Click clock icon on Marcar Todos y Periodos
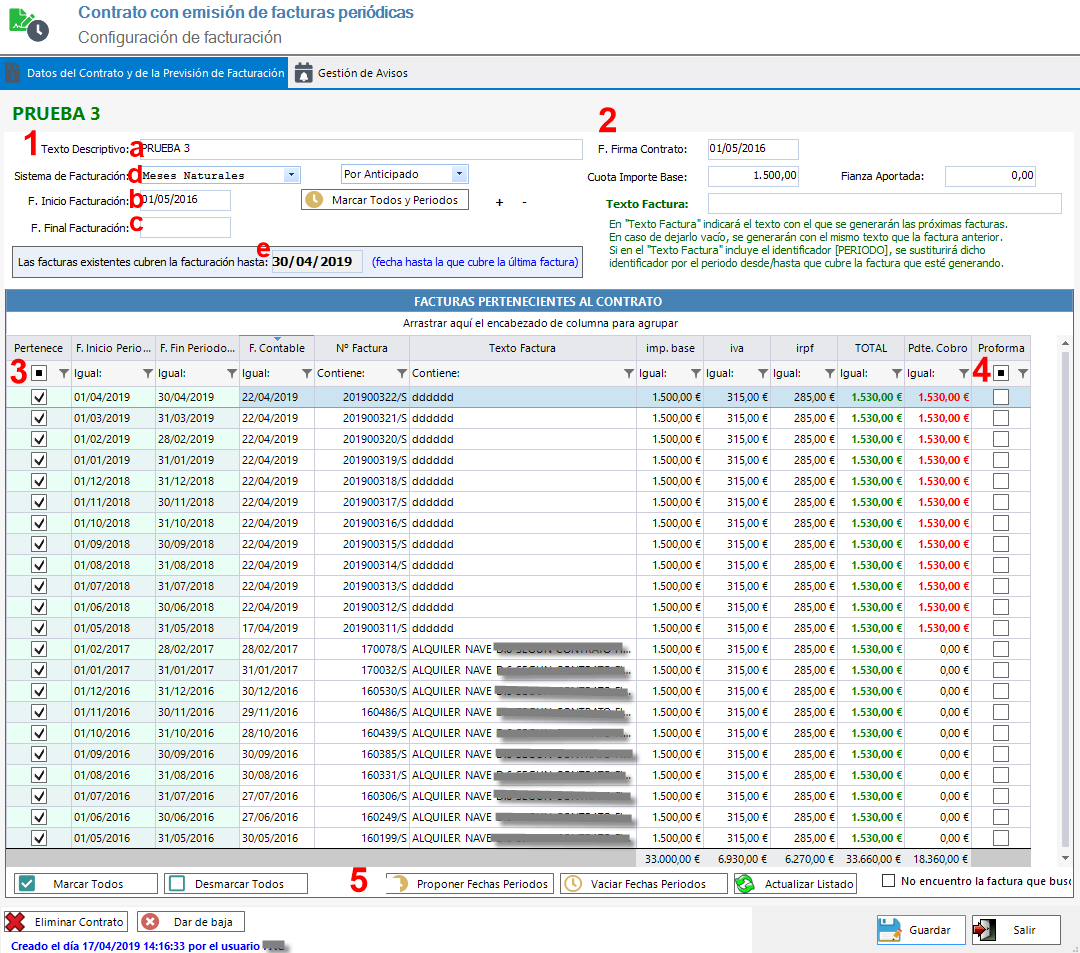This screenshot has width=1080, height=953. pos(314,200)
